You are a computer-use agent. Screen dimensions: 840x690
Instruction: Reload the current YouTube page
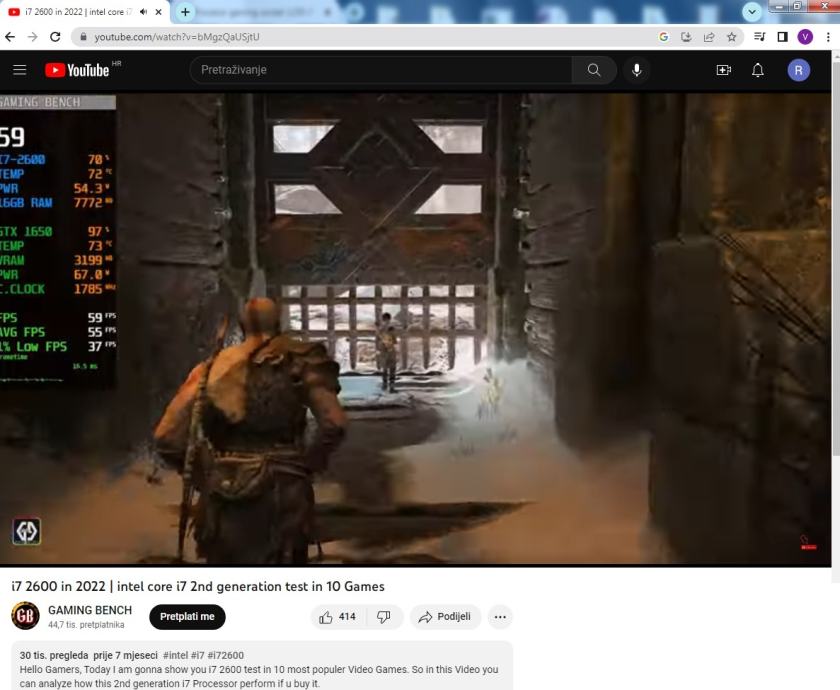(55, 36)
